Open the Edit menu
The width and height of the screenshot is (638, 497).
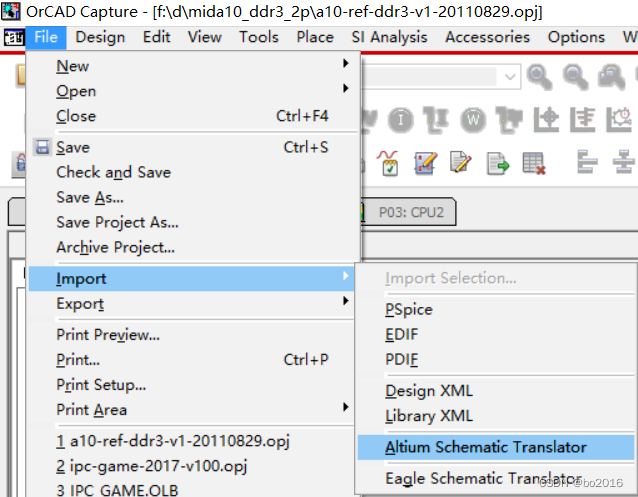point(156,37)
